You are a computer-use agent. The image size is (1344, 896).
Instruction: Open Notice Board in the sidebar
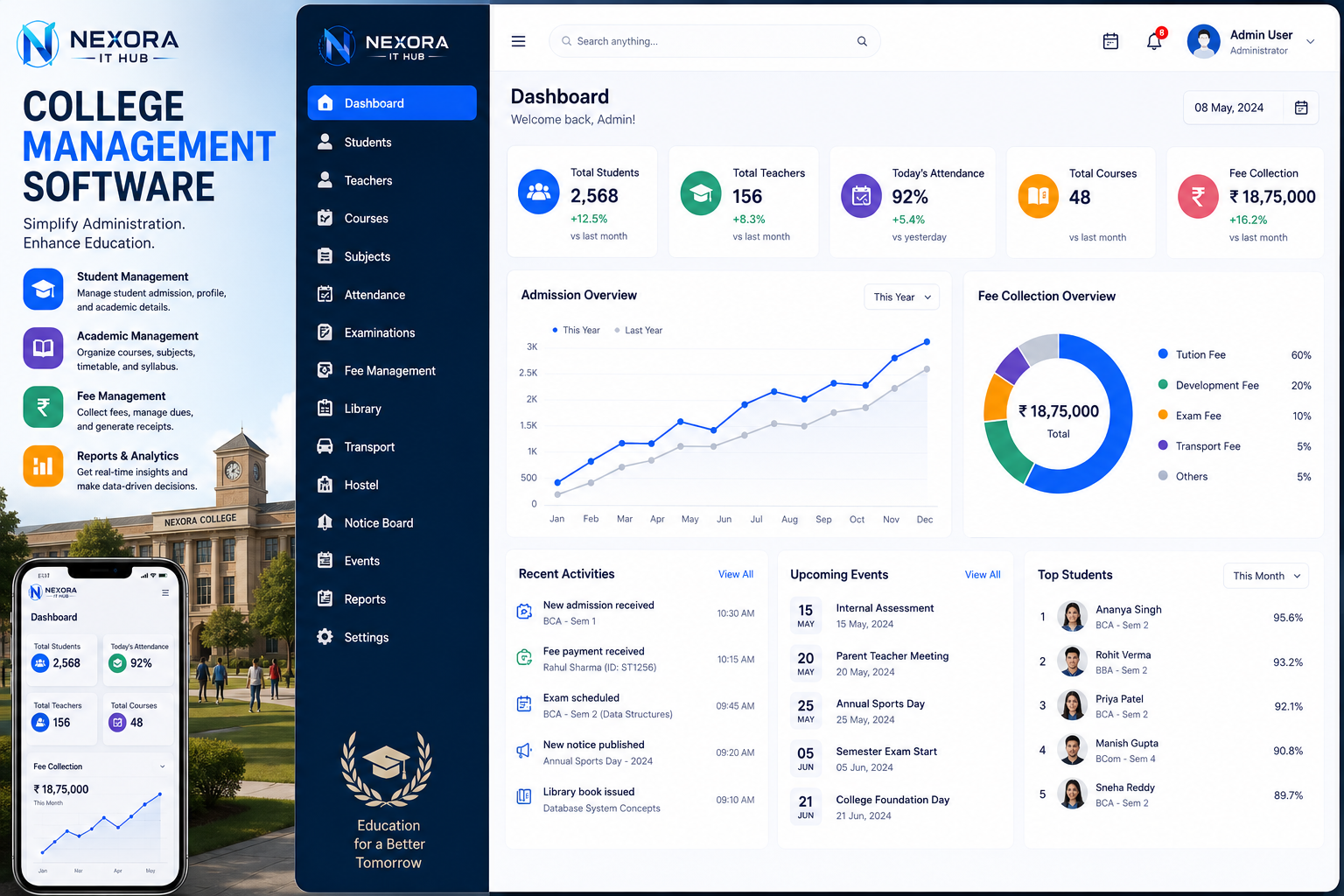pyautogui.click(x=392, y=523)
